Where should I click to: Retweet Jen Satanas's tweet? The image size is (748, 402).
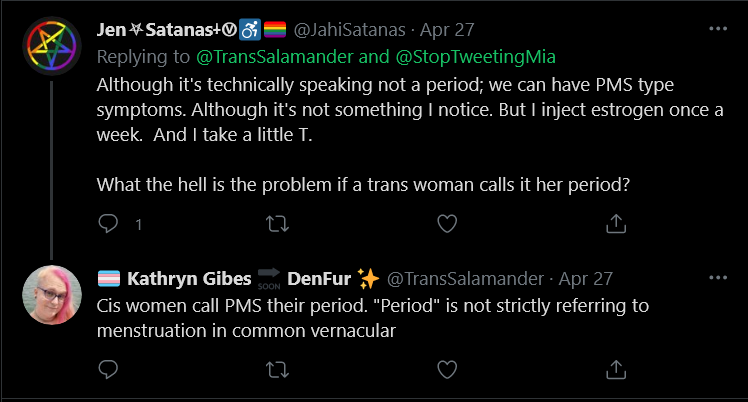coord(277,224)
